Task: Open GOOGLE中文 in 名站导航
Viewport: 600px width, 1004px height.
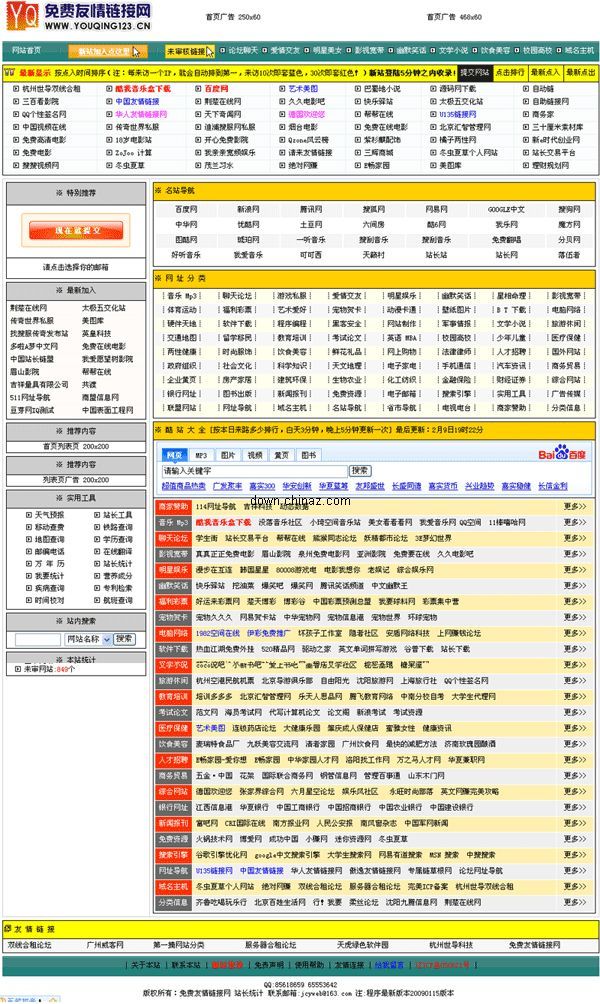Action: (x=506, y=209)
